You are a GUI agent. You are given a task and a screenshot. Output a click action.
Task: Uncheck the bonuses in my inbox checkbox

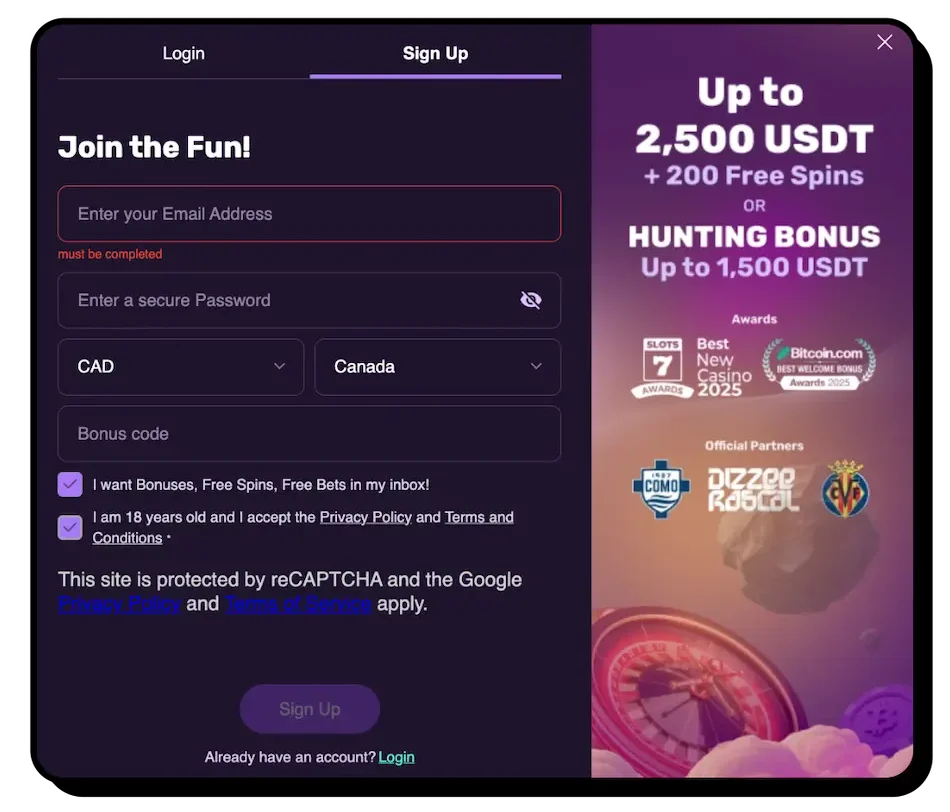pos(70,485)
